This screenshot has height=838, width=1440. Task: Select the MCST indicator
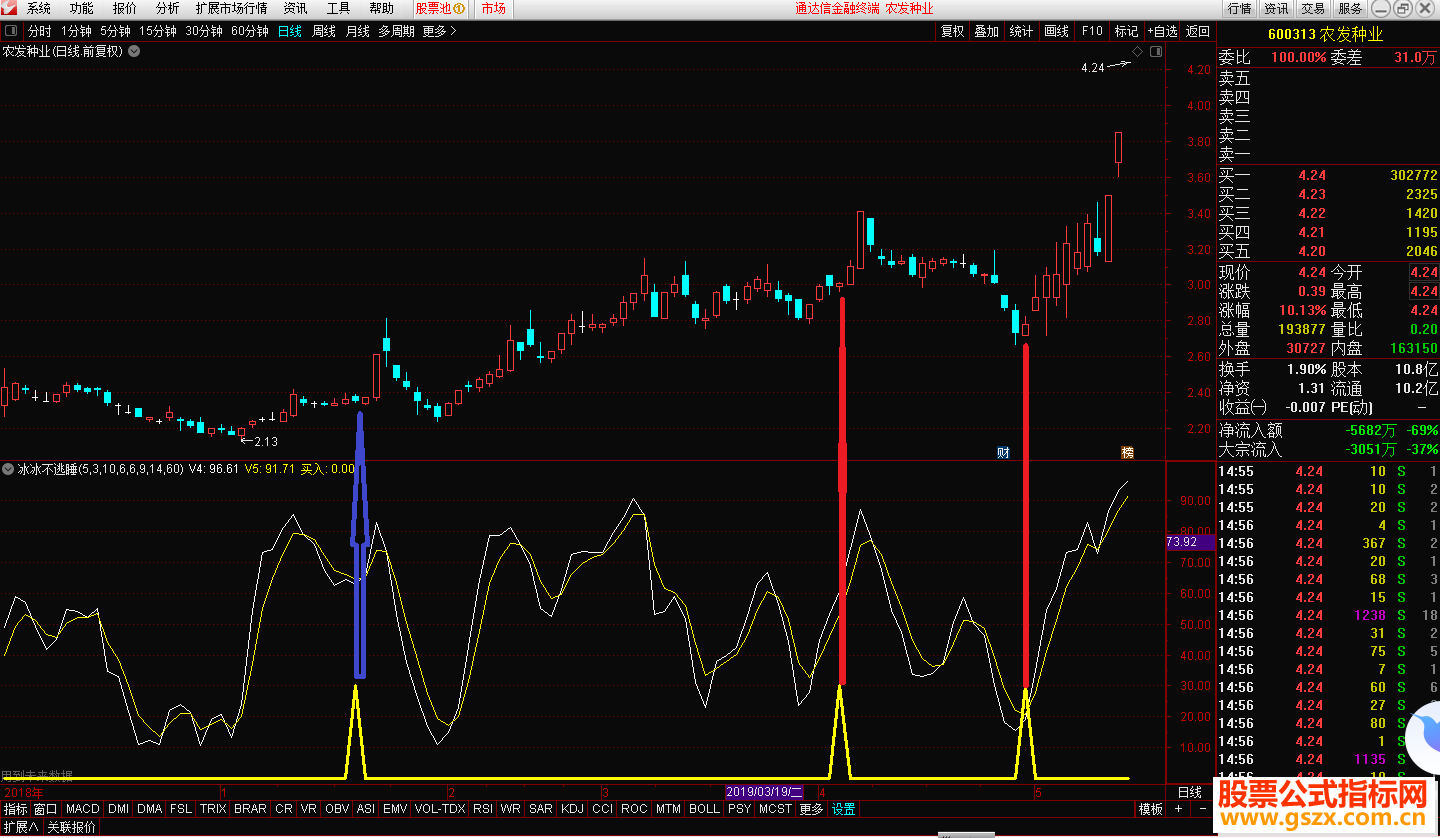coord(775,809)
